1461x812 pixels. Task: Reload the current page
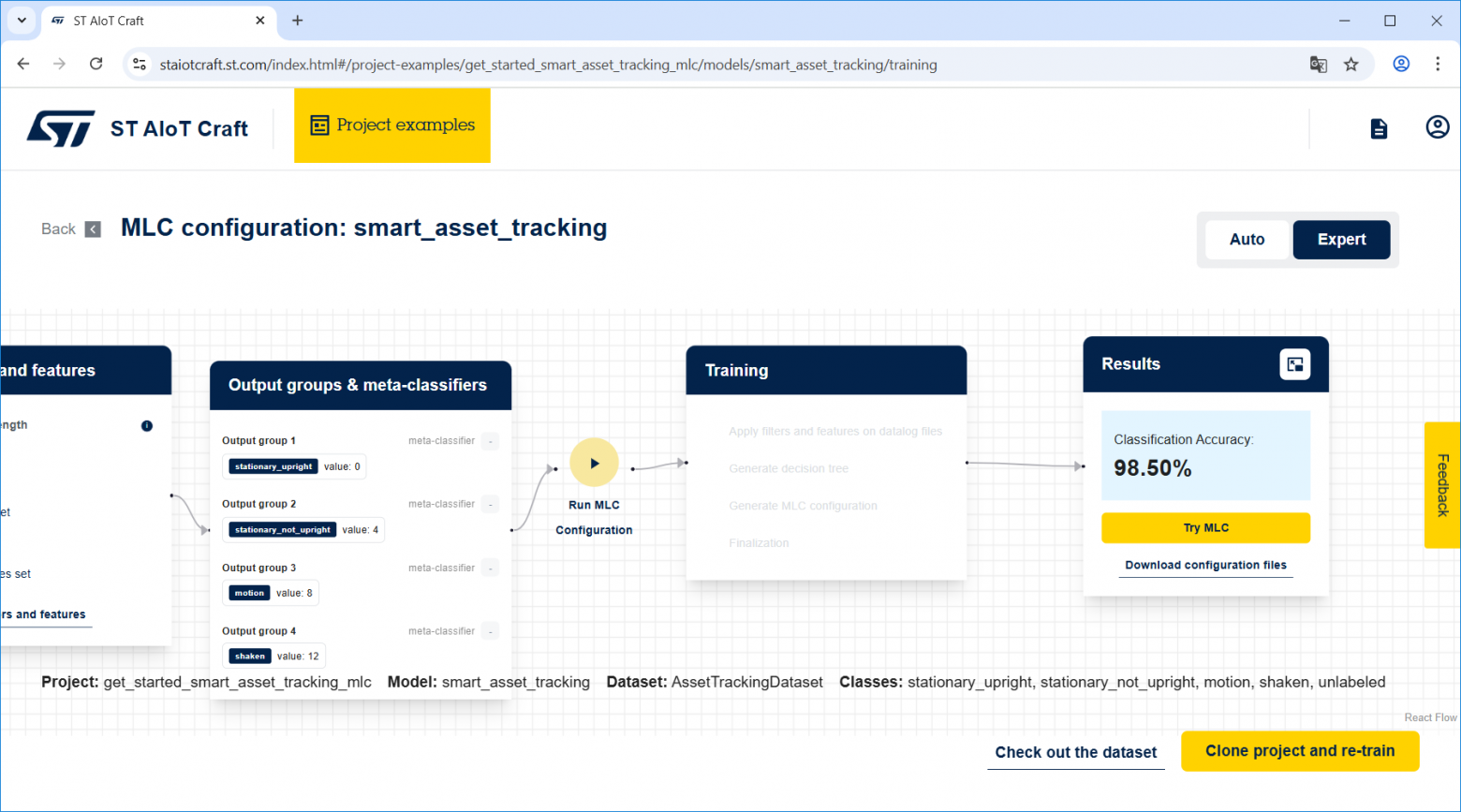[96, 64]
